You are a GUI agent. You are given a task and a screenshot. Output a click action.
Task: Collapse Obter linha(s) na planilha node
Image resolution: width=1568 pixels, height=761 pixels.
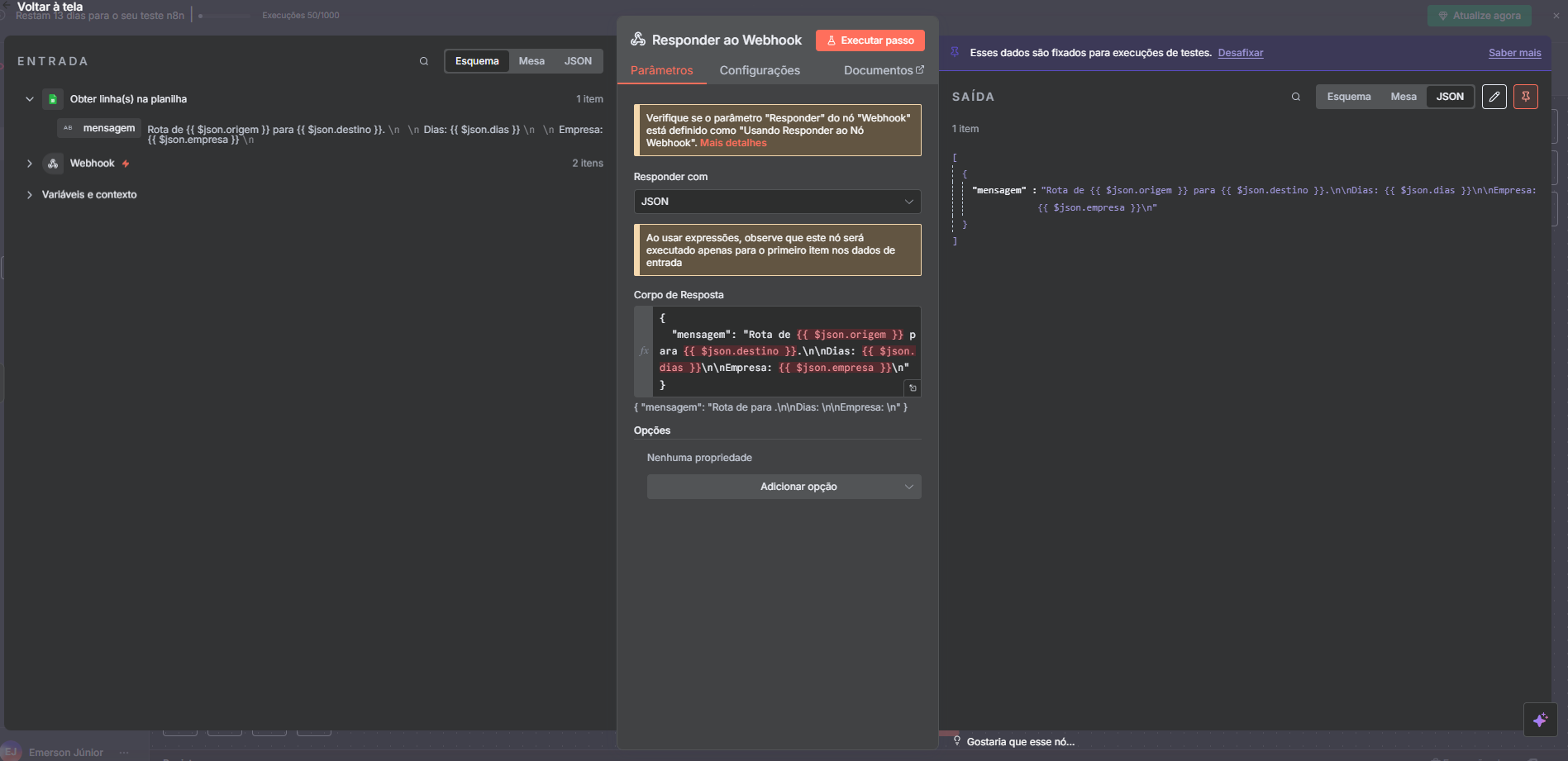pos(30,99)
